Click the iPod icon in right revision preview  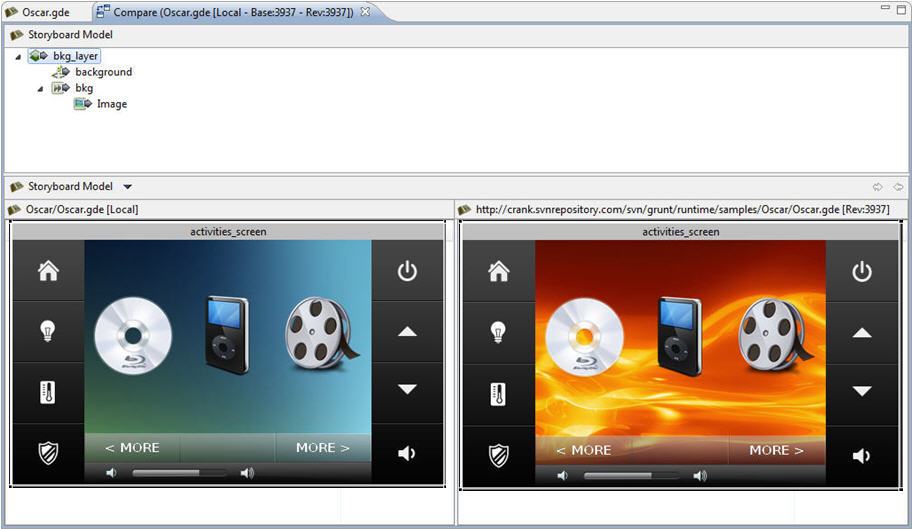[679, 336]
